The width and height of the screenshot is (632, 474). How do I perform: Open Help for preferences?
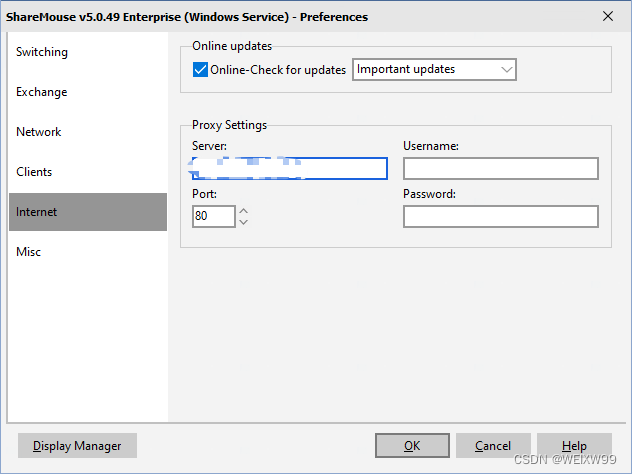point(574,446)
